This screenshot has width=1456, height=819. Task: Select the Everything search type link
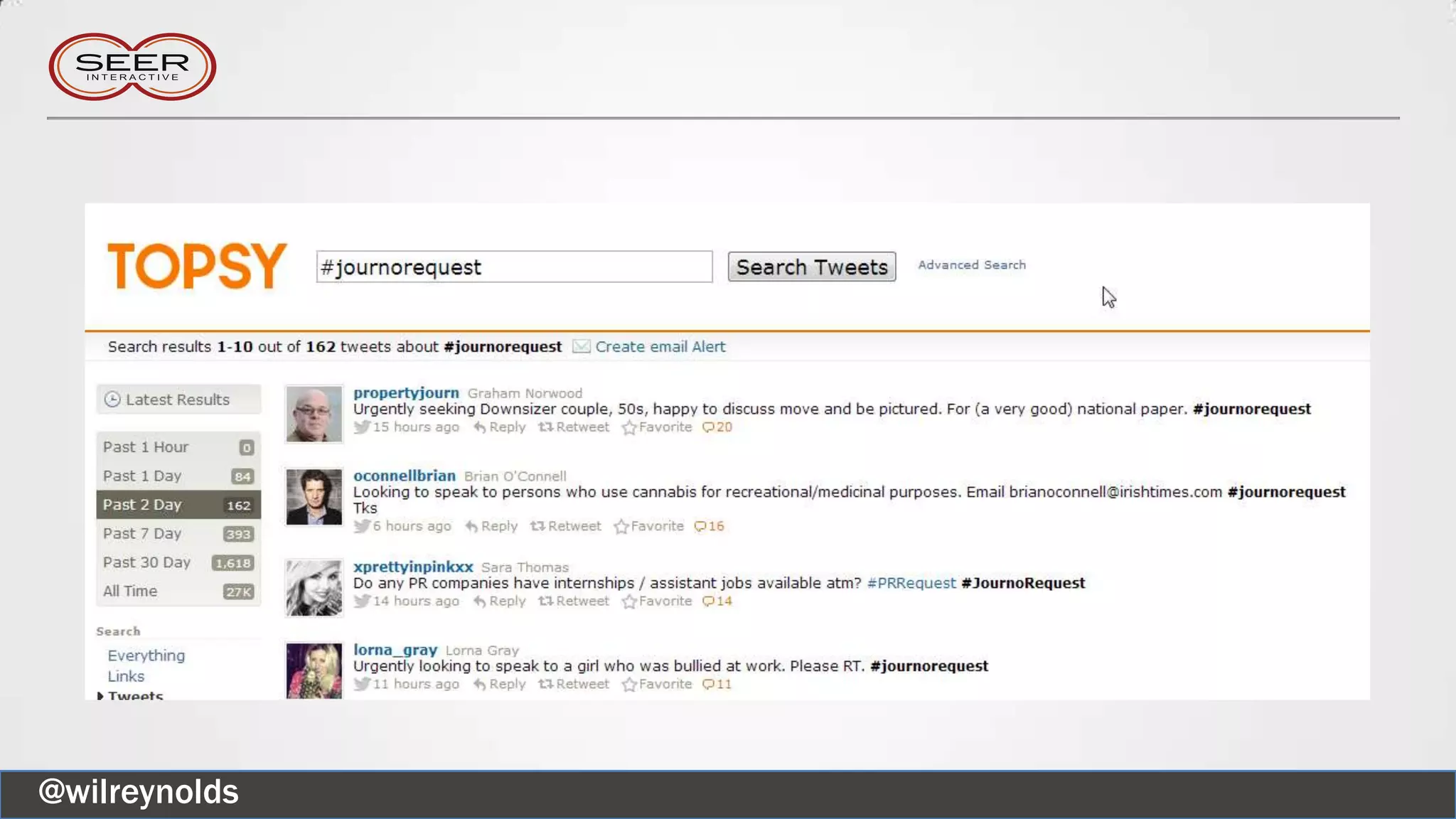pyautogui.click(x=146, y=655)
